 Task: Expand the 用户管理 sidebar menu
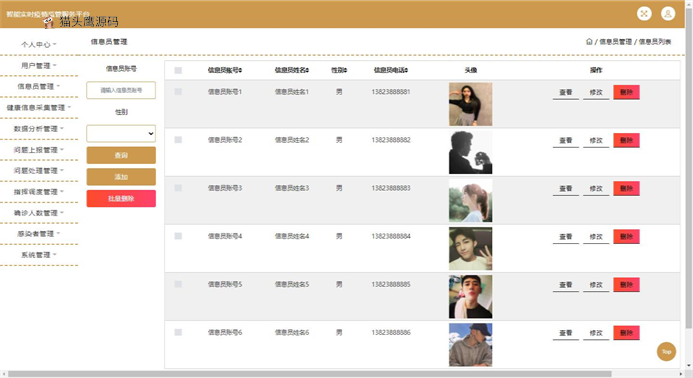tap(39, 65)
